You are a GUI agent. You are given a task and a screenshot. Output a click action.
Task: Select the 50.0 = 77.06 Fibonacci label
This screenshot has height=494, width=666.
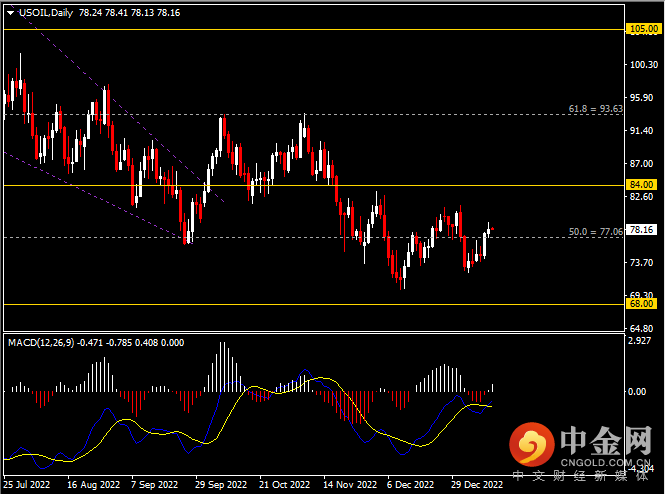click(595, 231)
